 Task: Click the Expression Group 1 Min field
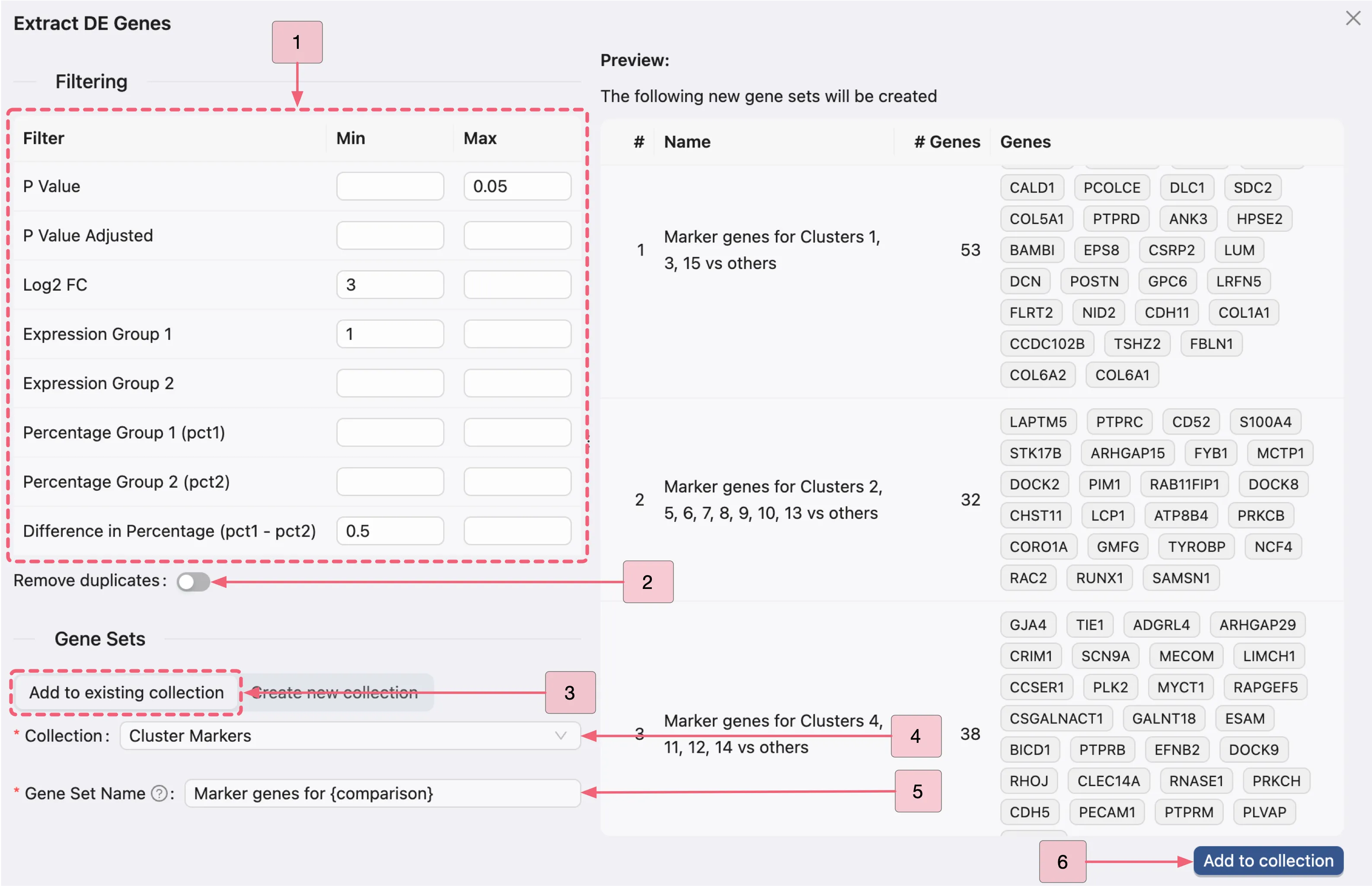pyautogui.click(x=389, y=334)
